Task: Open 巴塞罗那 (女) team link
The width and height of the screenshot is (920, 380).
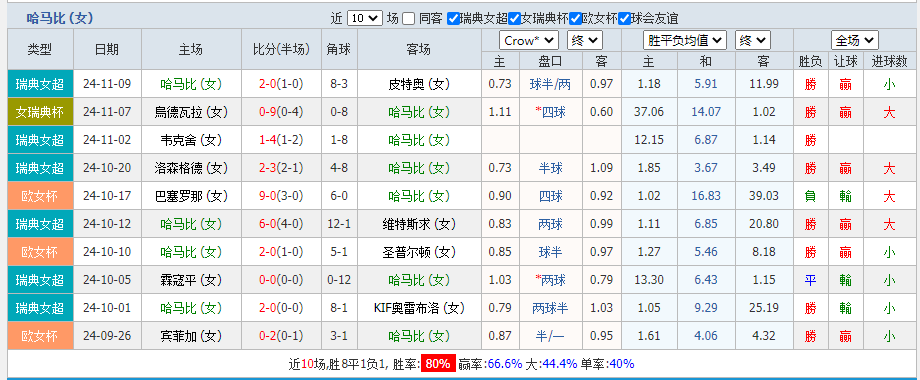Action: [x=191, y=196]
